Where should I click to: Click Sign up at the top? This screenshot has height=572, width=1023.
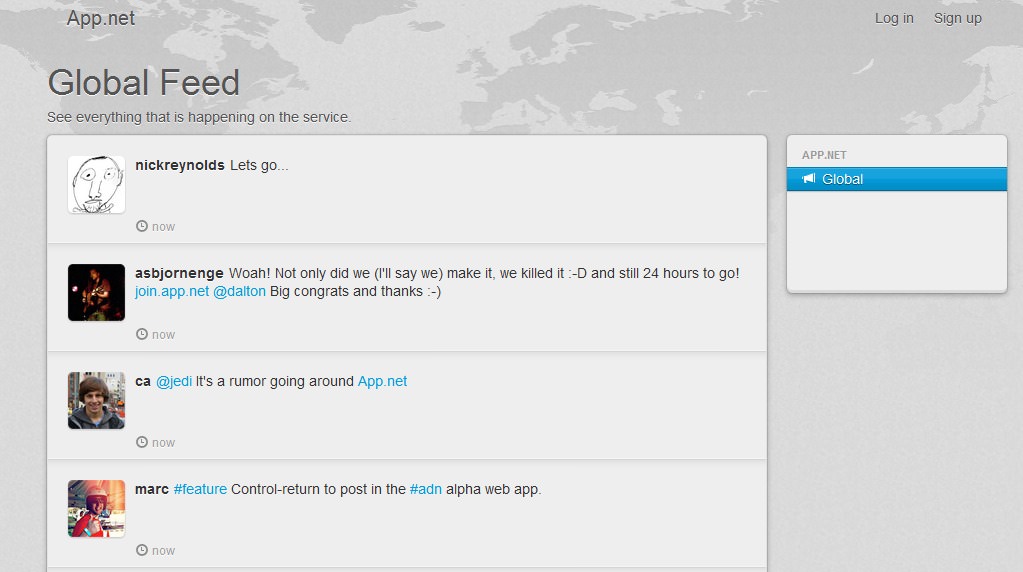957,18
